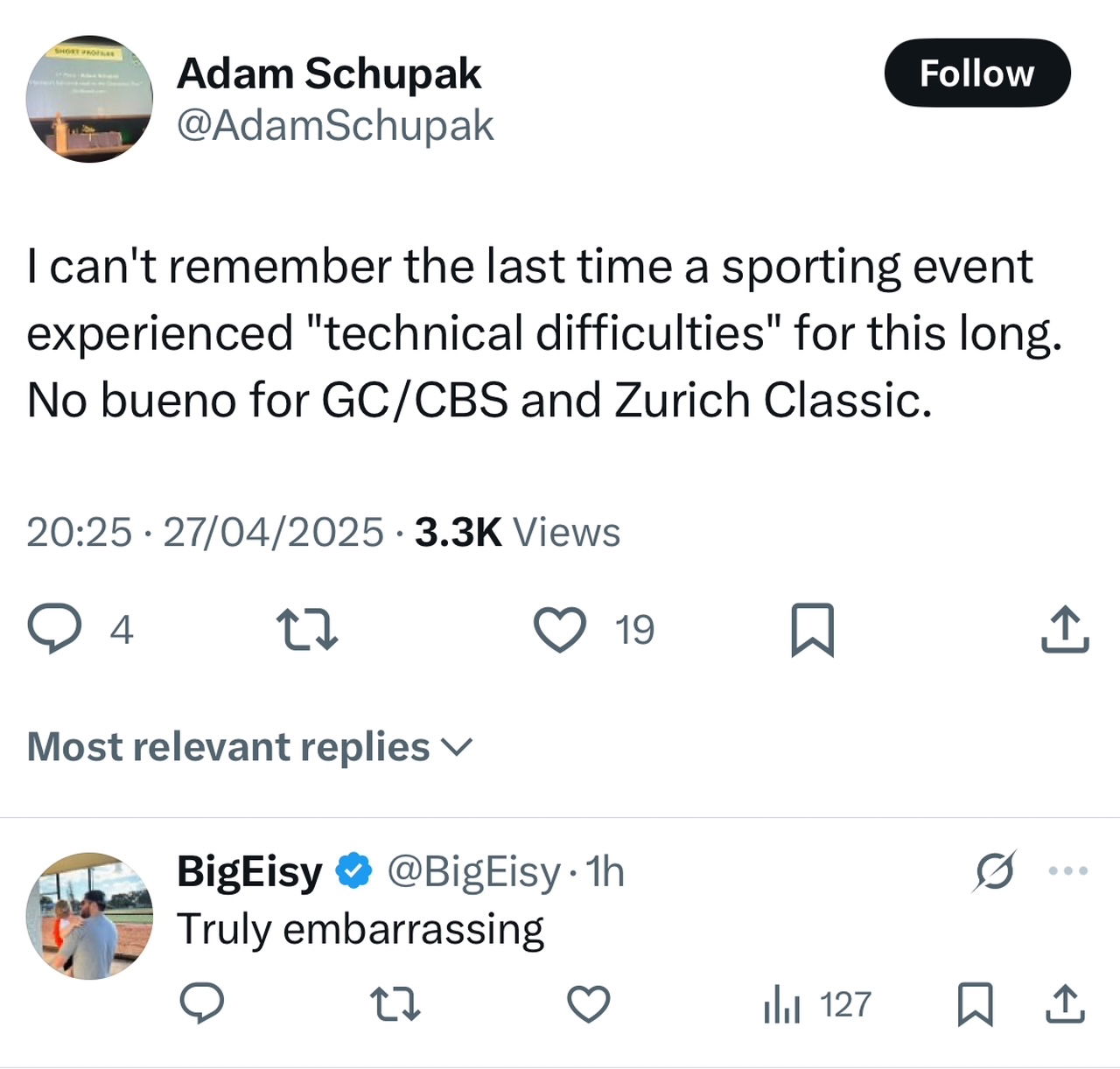Bookmark BigEisy's reply
1120x1069 pixels.
975,1003
